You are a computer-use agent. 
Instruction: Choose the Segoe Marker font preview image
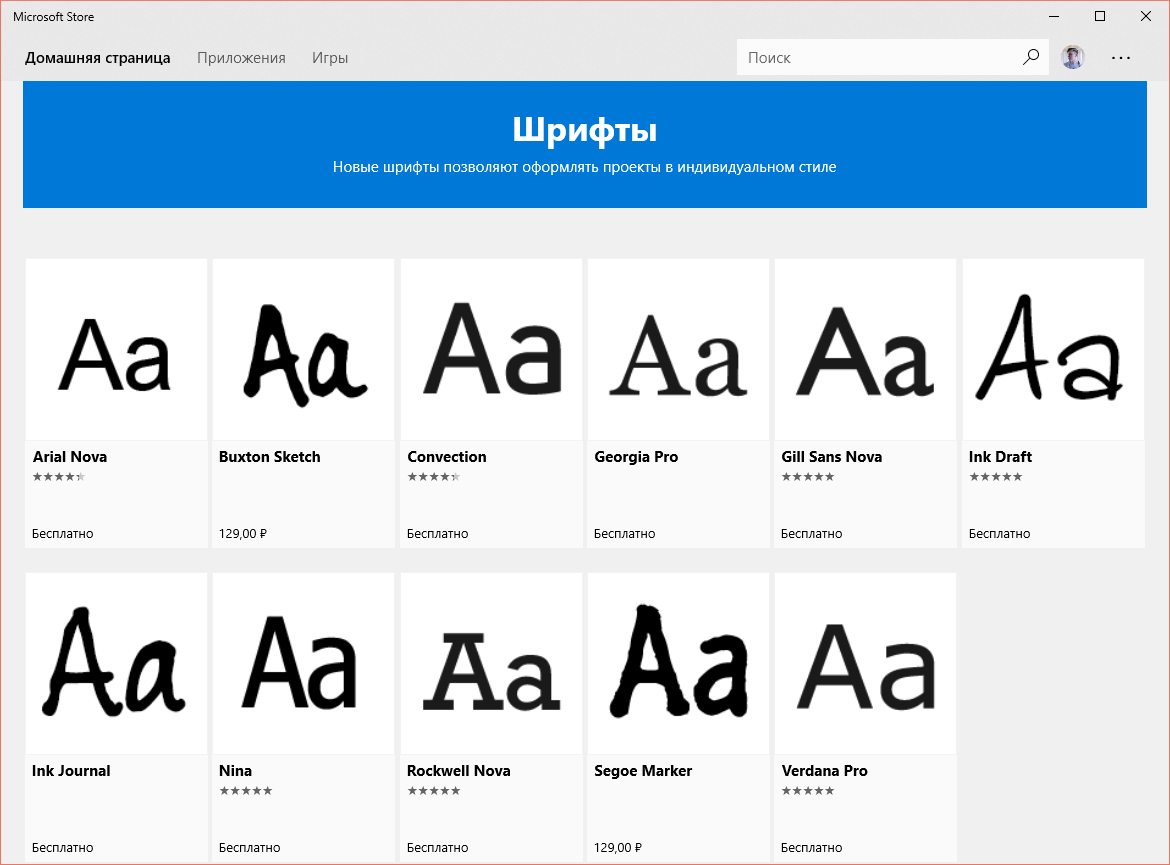[678, 663]
